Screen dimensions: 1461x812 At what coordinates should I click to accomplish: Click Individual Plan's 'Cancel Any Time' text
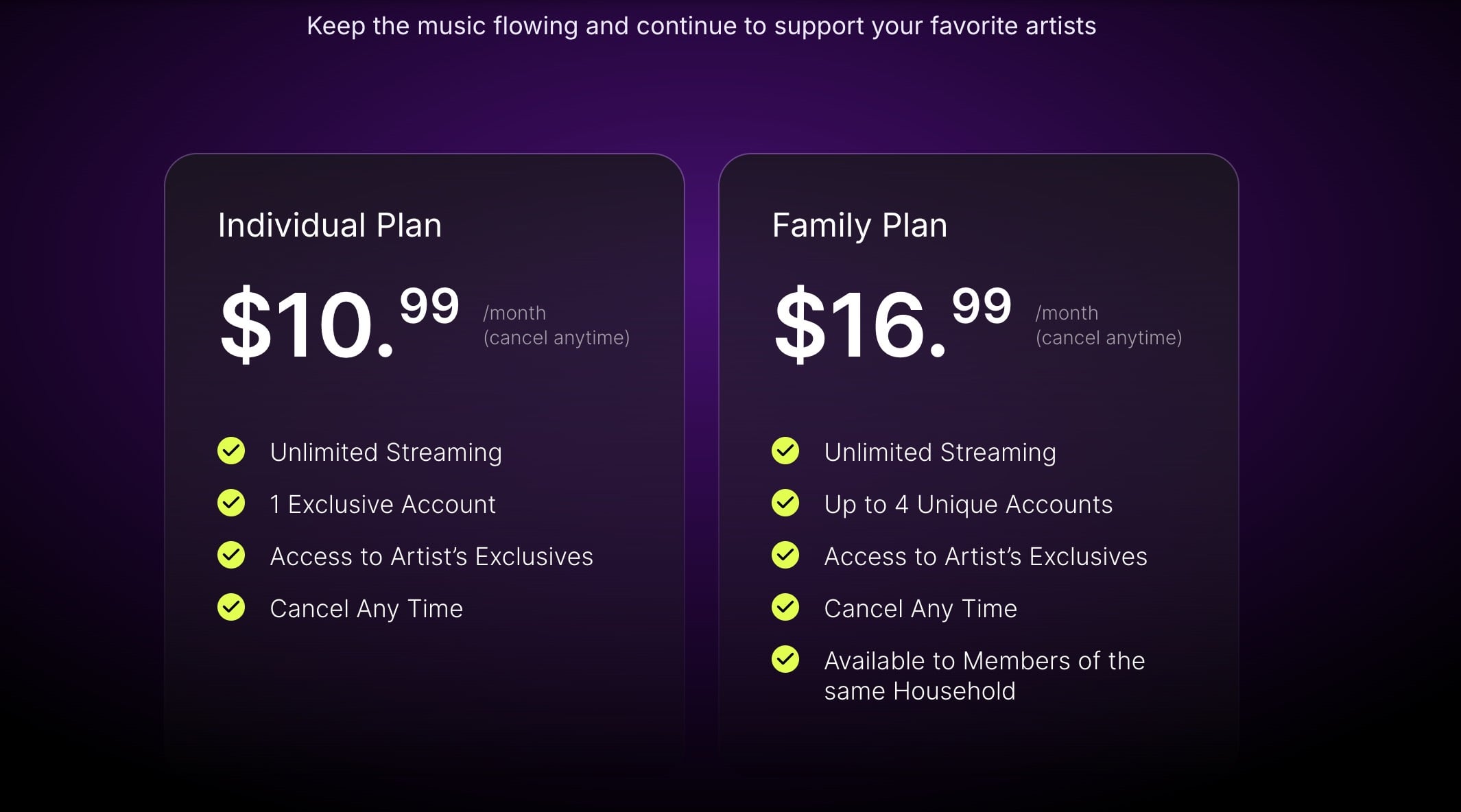point(366,609)
